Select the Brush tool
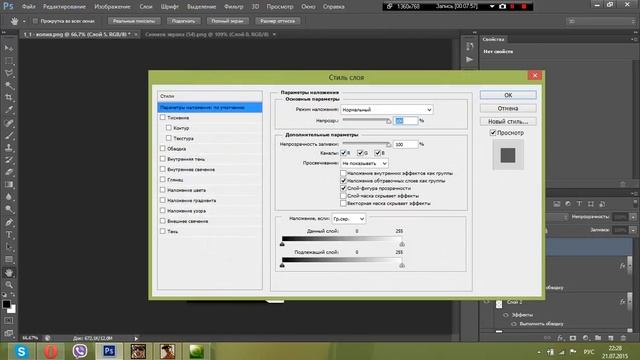The height and width of the screenshot is (360, 640). tap(9, 135)
